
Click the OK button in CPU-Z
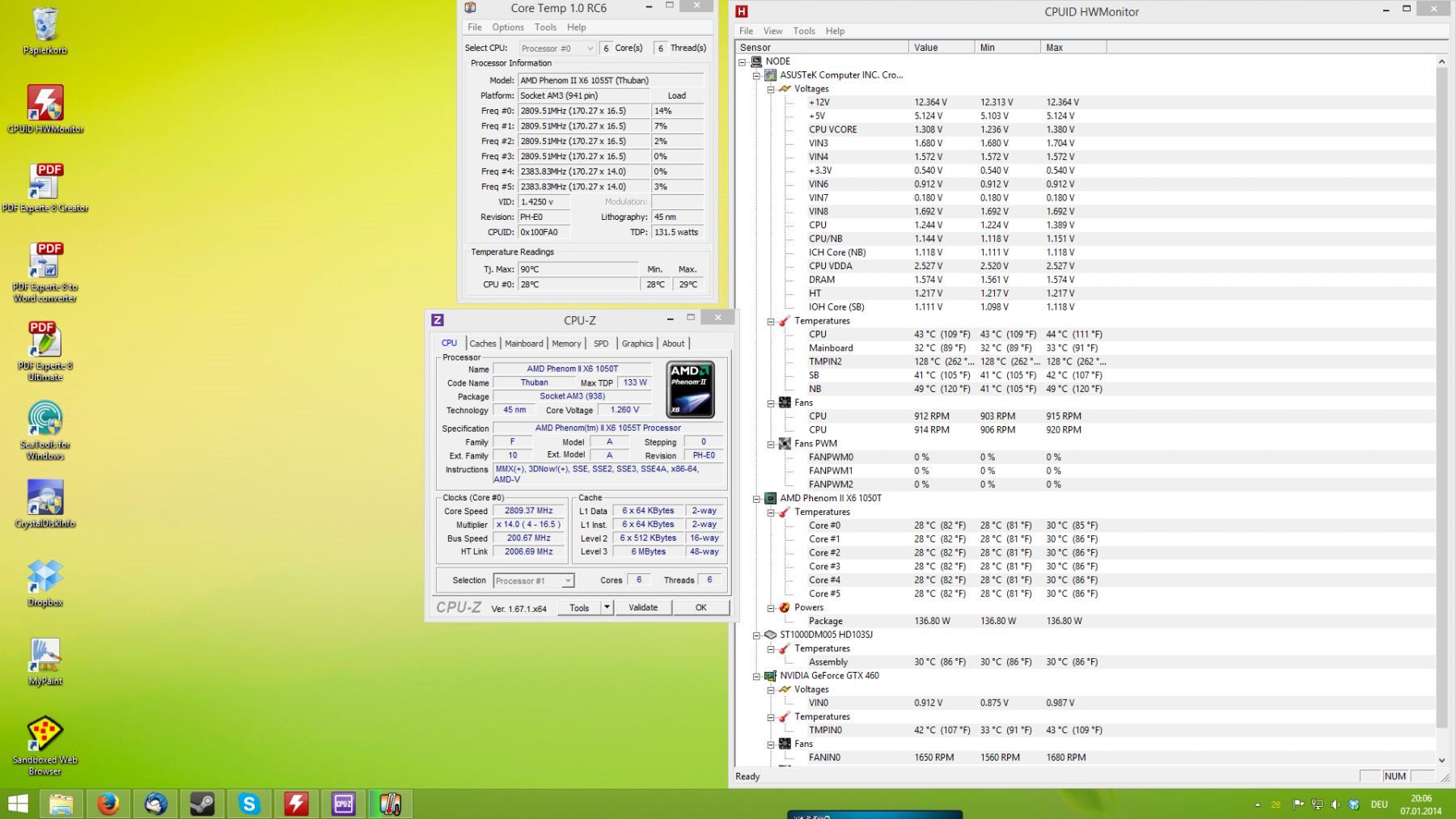[x=700, y=607]
